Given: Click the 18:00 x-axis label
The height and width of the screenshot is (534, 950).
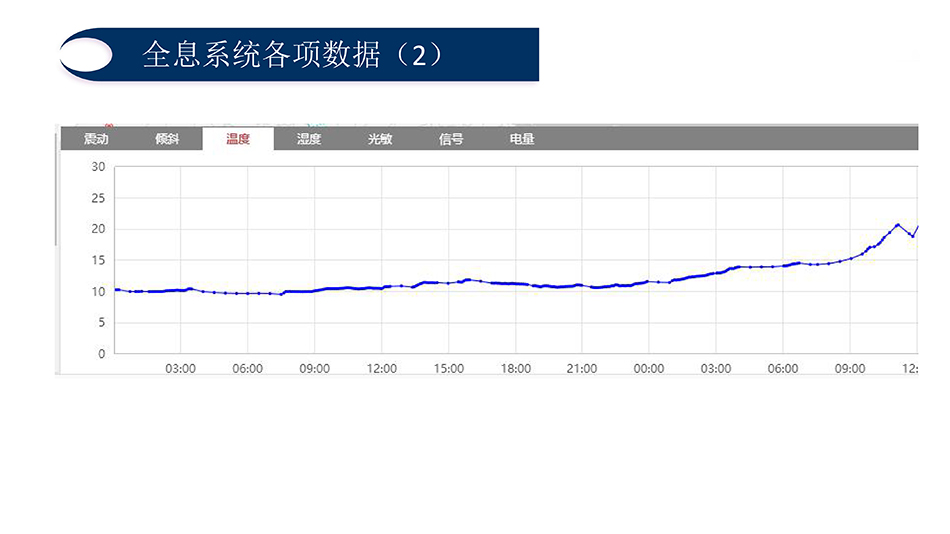Looking at the screenshot, I should [516, 369].
